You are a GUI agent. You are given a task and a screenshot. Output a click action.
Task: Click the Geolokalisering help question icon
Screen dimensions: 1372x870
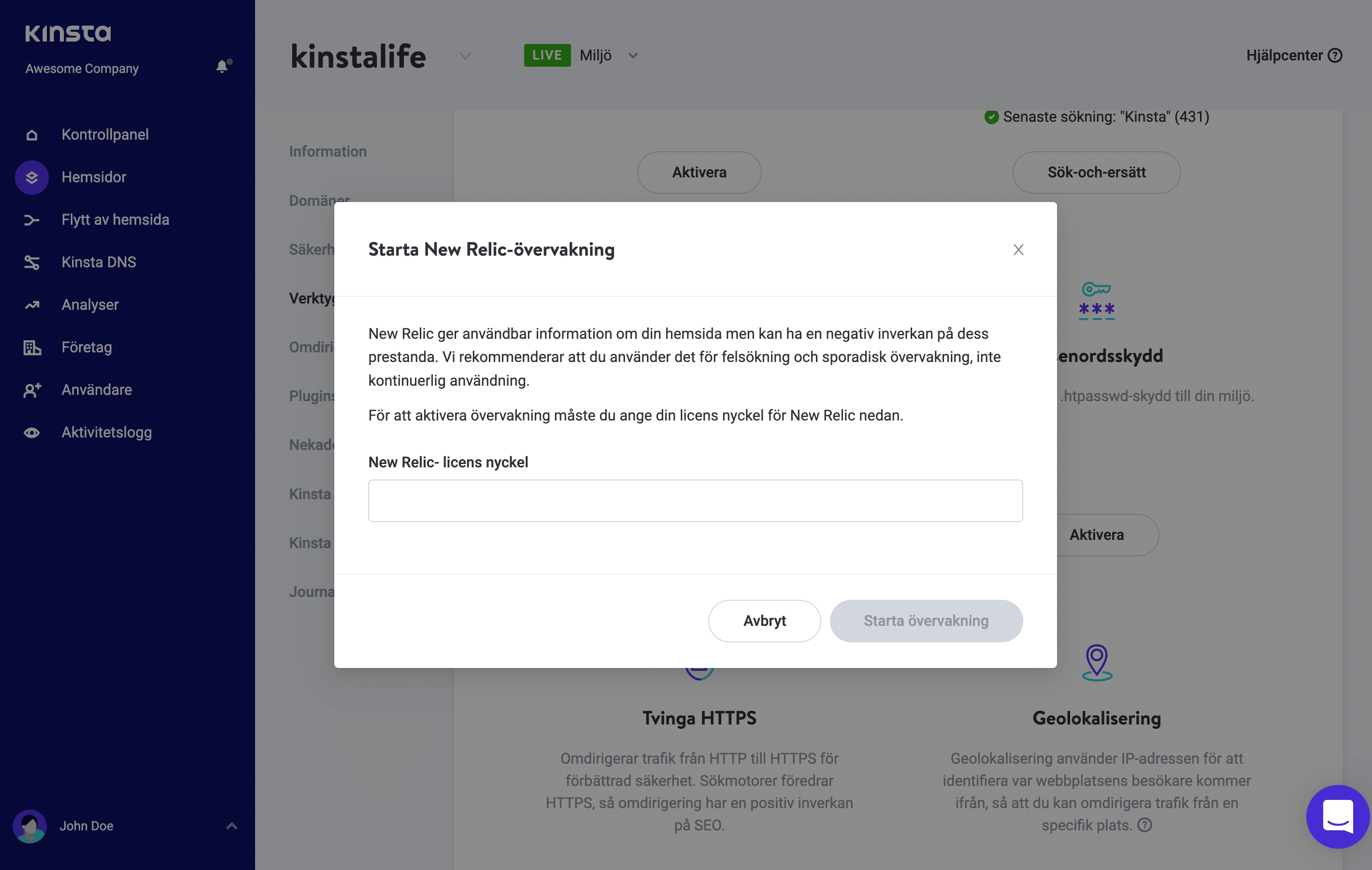1144,825
